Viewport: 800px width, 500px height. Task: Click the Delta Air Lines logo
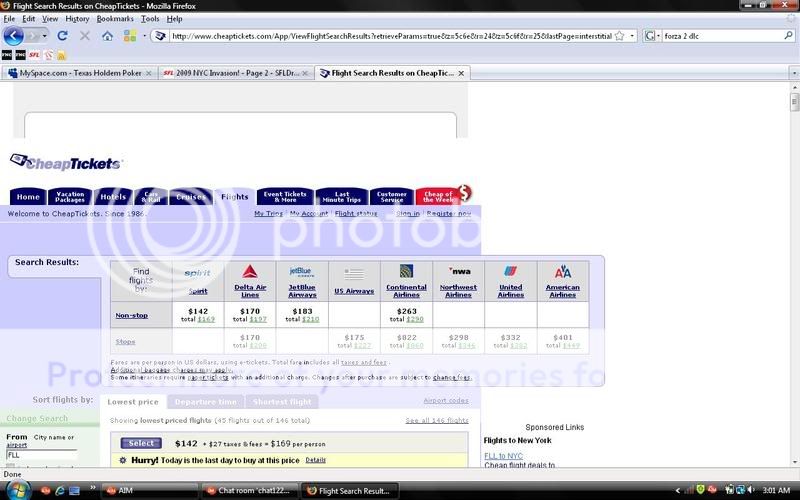click(249, 272)
